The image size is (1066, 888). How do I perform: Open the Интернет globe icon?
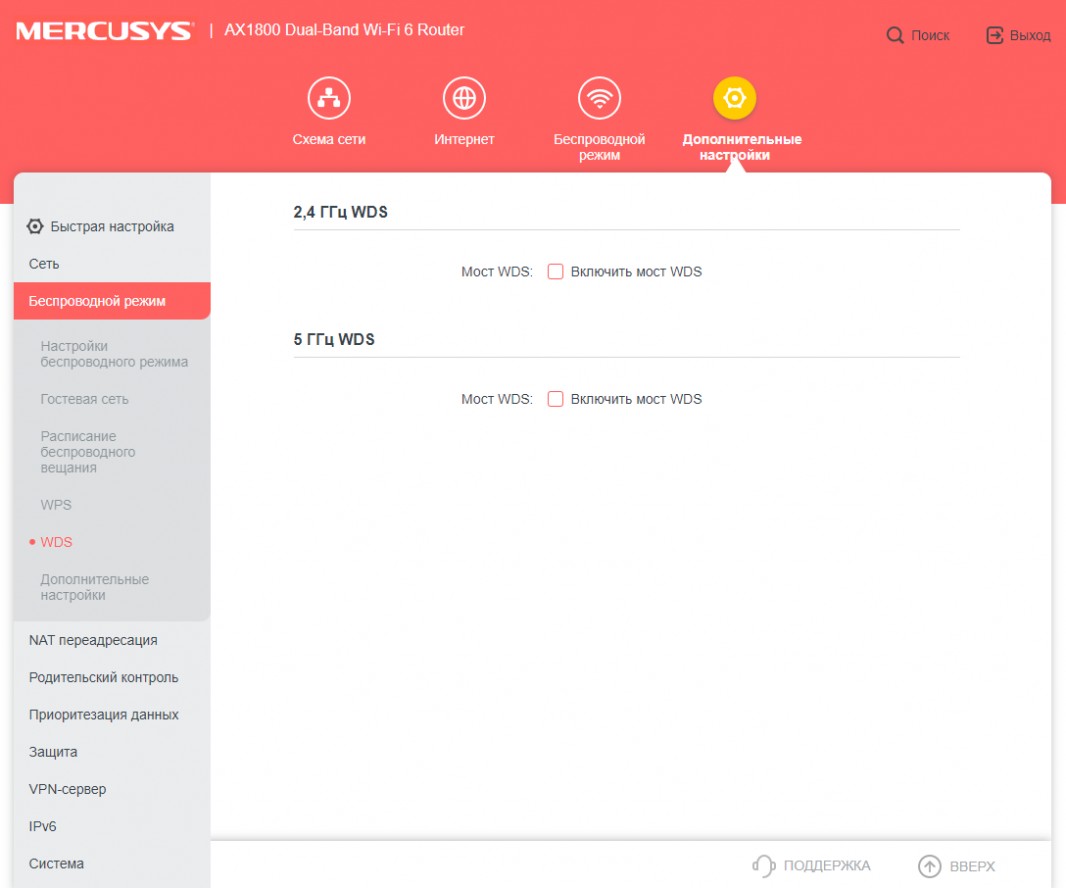(x=464, y=98)
